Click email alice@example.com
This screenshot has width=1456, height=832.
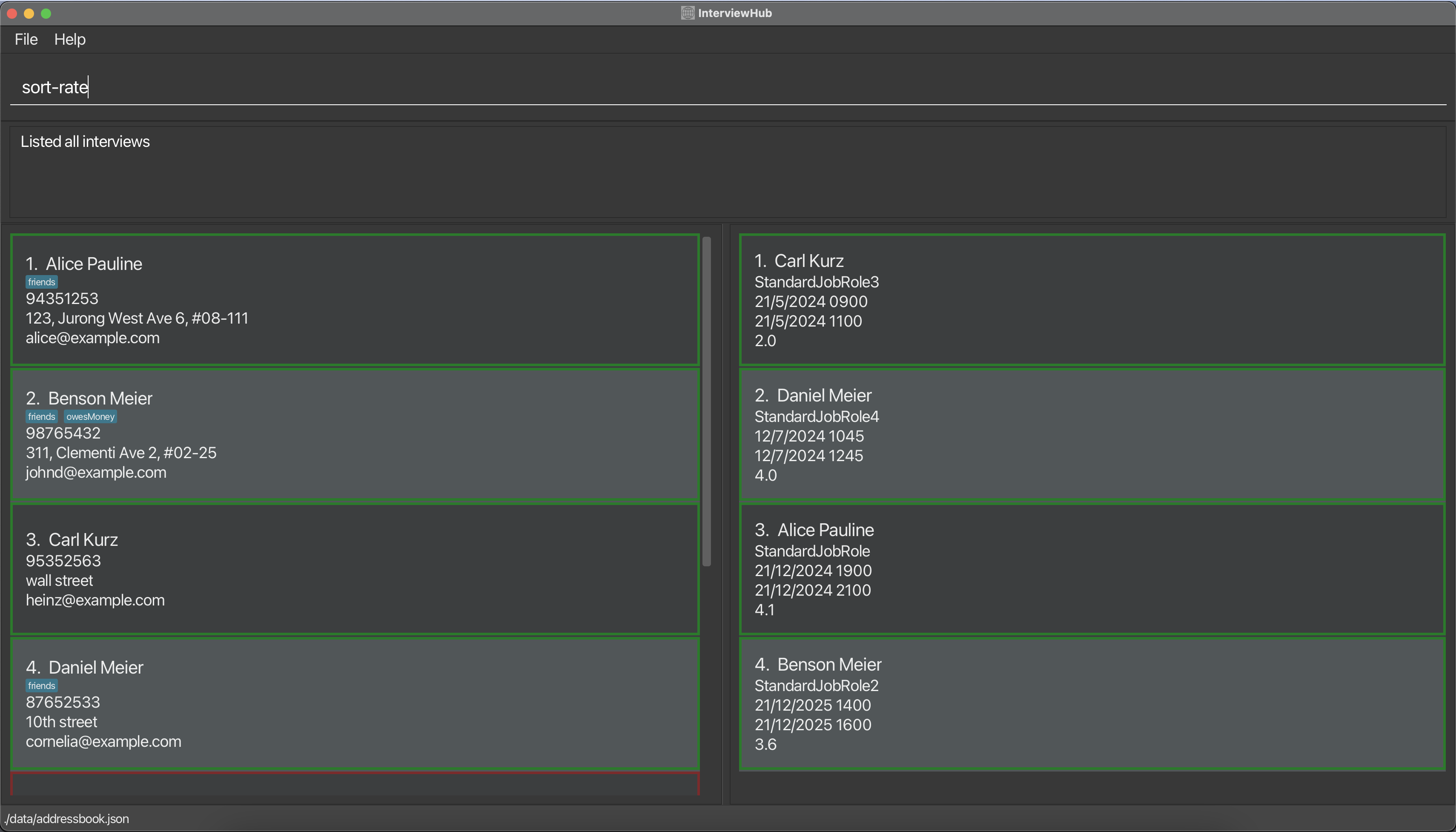[92, 338]
